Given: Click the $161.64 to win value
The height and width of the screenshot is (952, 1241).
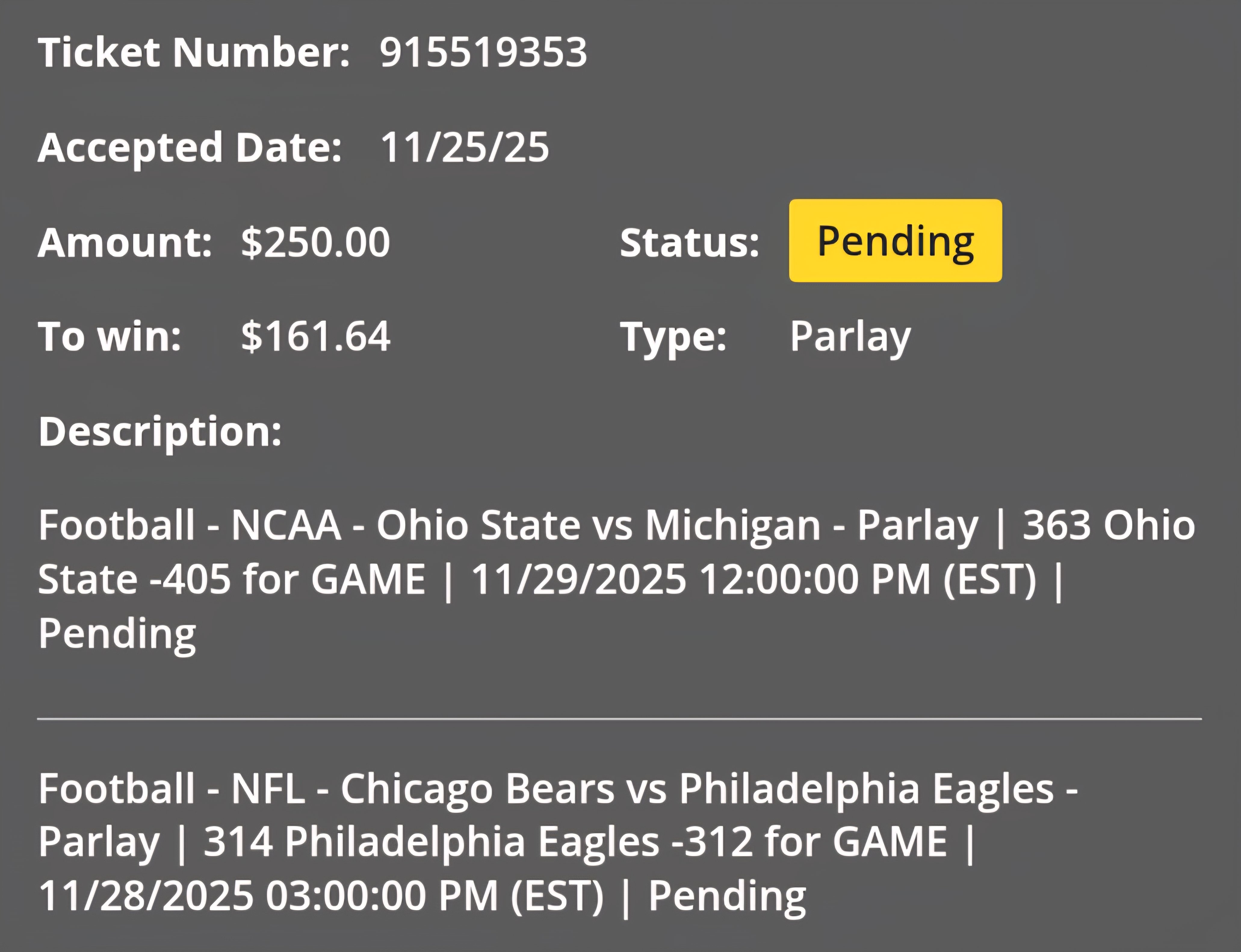Looking at the screenshot, I should coord(315,336).
